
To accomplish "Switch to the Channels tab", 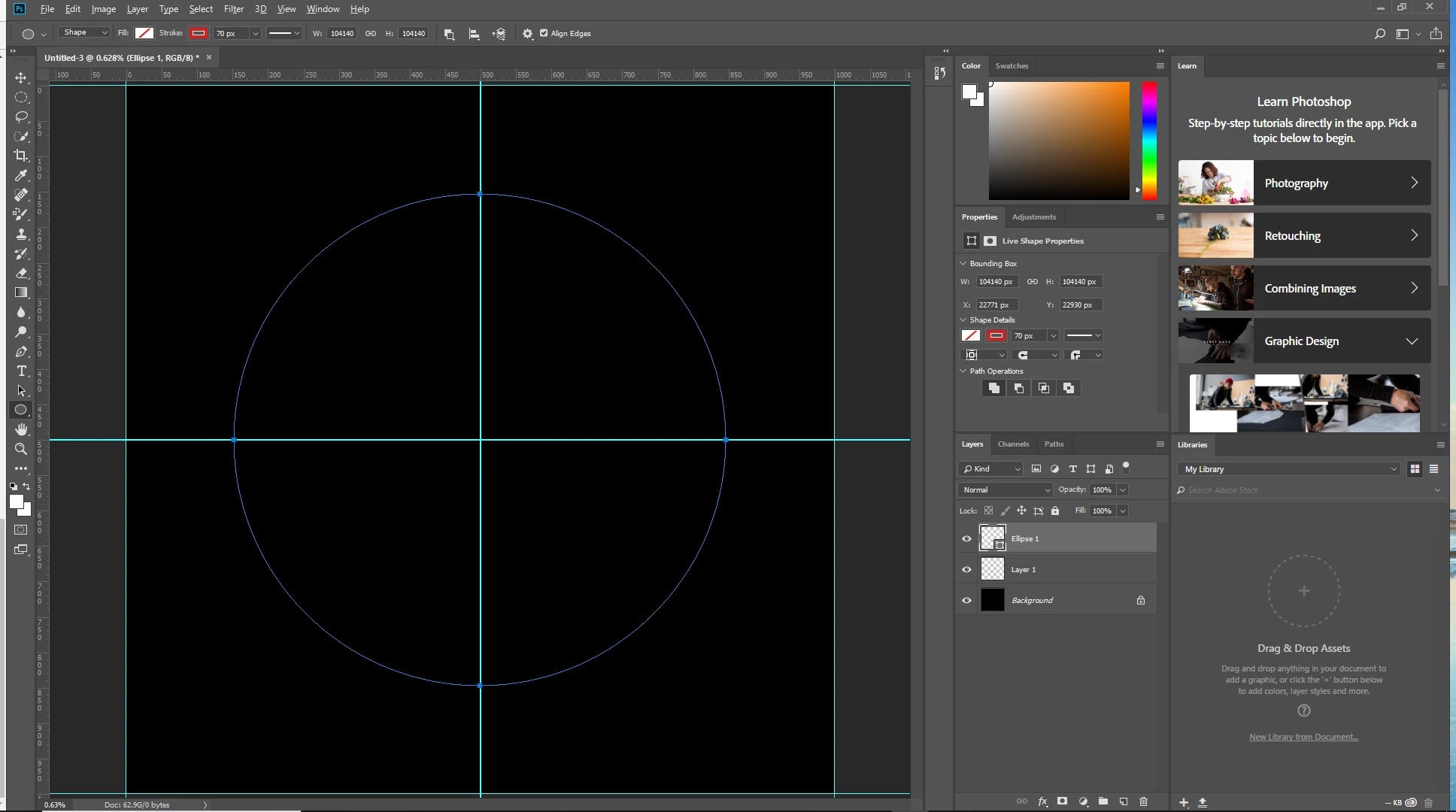I will pyautogui.click(x=1012, y=444).
